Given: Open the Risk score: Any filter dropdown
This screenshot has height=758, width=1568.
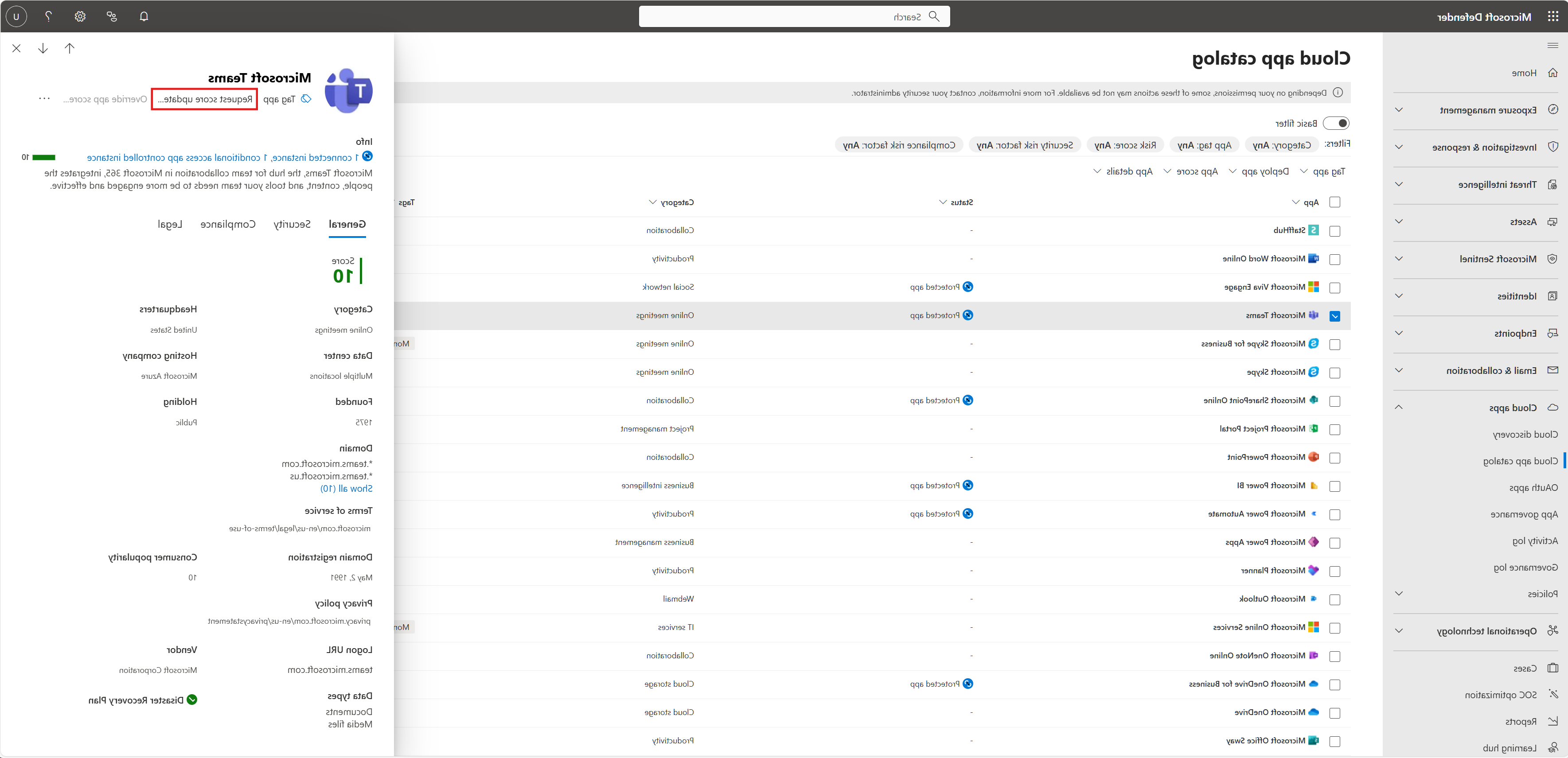Looking at the screenshot, I should coord(1125,145).
